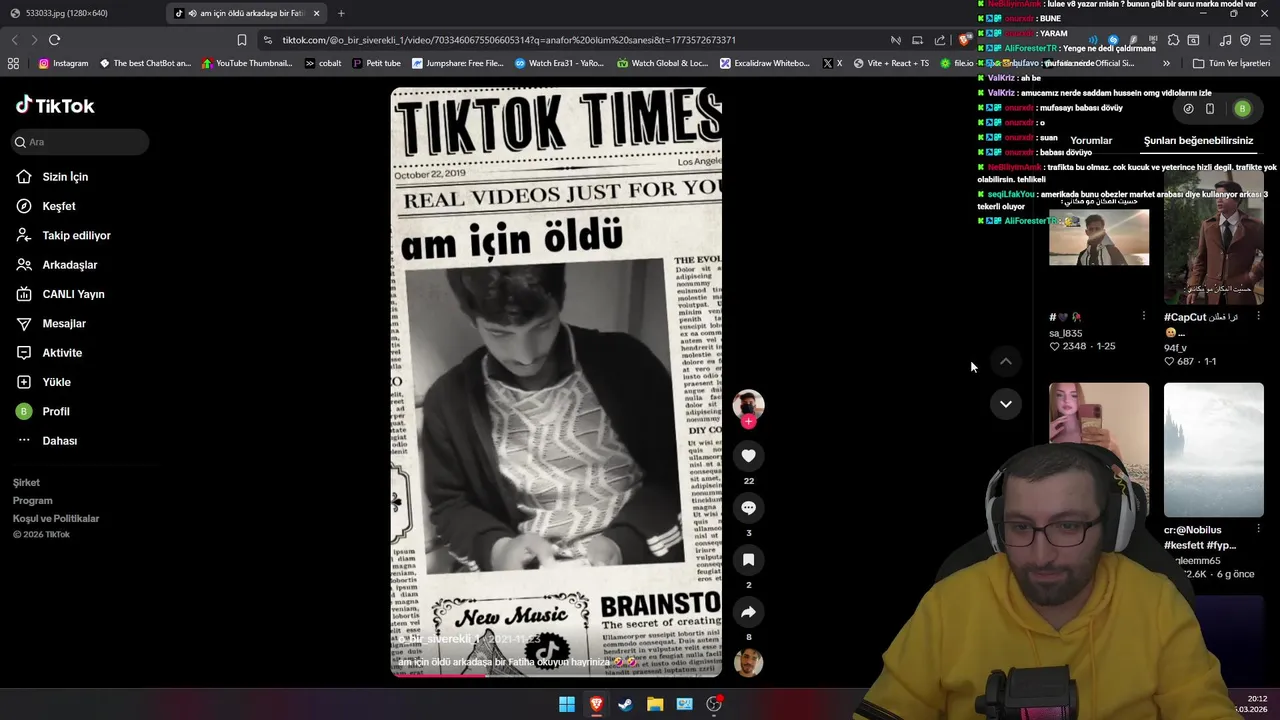Switch to Şunları beğenebilirsiniz tab
Screen dimensions: 1280x720
[x=1198, y=141]
